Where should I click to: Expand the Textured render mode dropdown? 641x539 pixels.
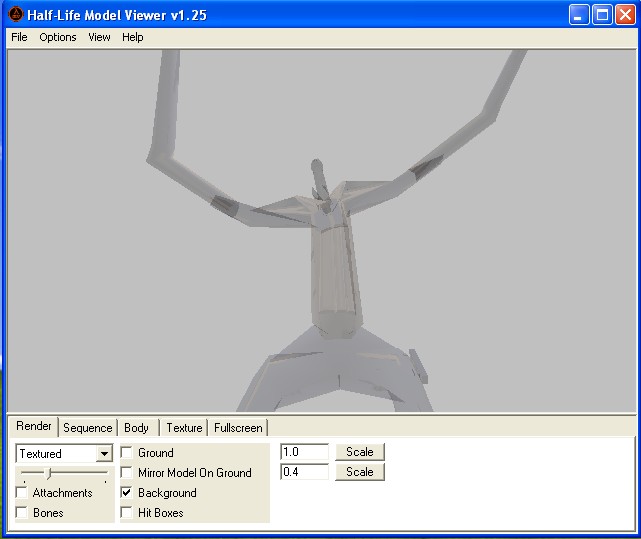click(104, 454)
